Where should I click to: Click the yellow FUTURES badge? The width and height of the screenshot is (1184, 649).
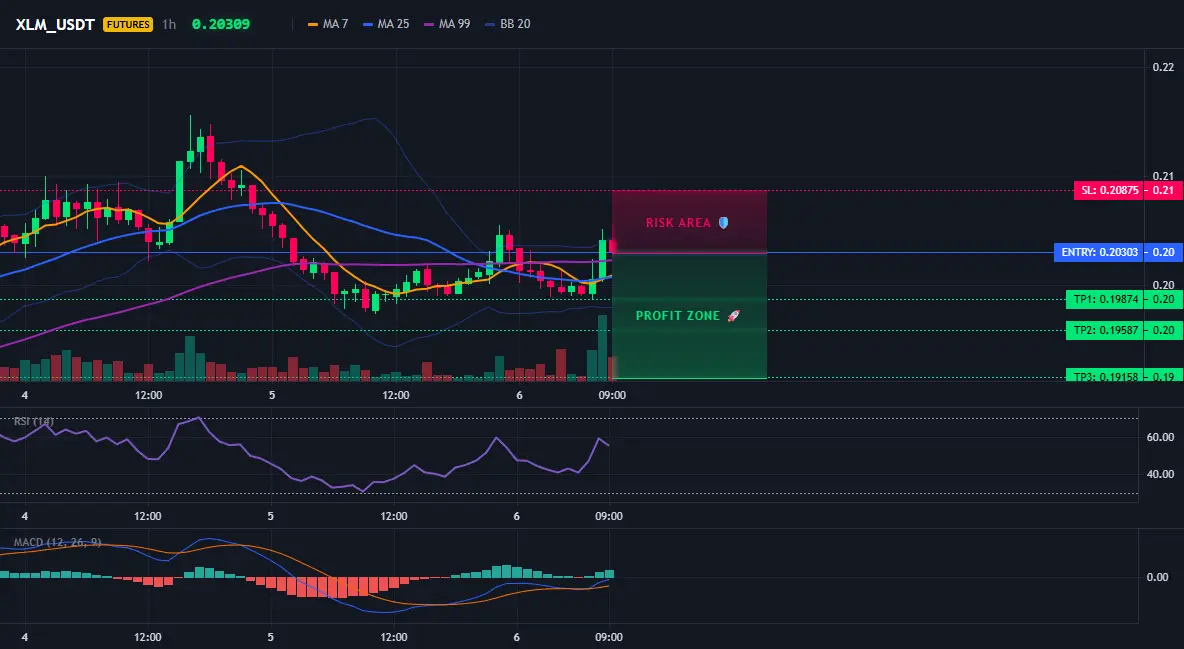point(128,24)
